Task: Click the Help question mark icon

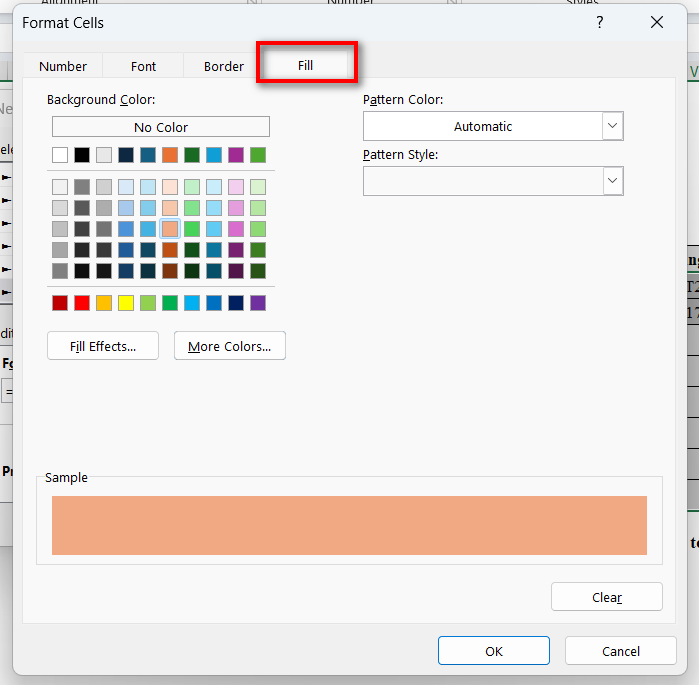Action: (x=599, y=22)
